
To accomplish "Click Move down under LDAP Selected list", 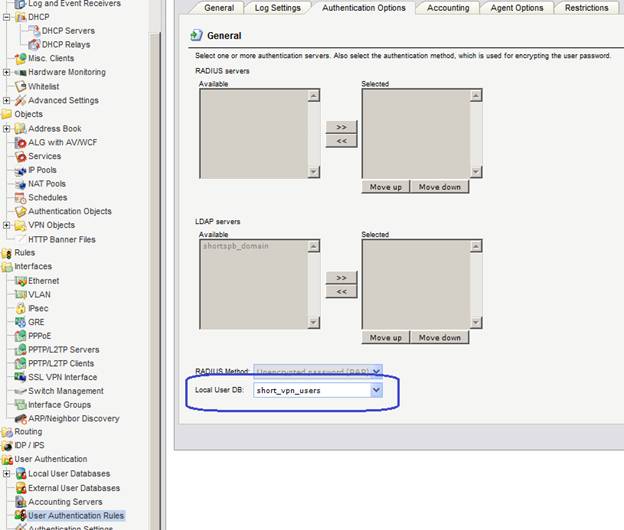I will (x=439, y=338).
